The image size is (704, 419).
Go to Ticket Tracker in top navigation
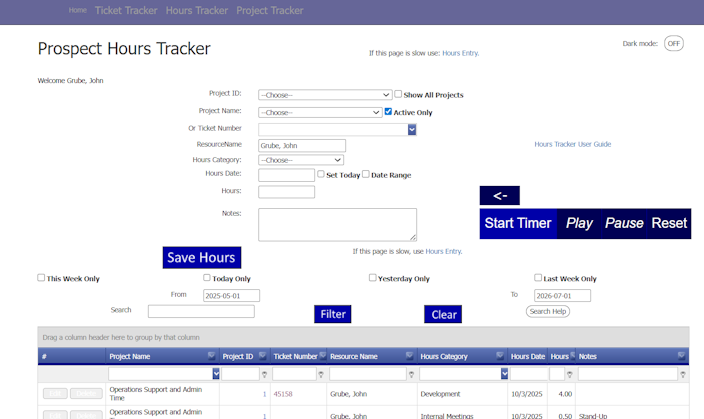[x=126, y=11]
